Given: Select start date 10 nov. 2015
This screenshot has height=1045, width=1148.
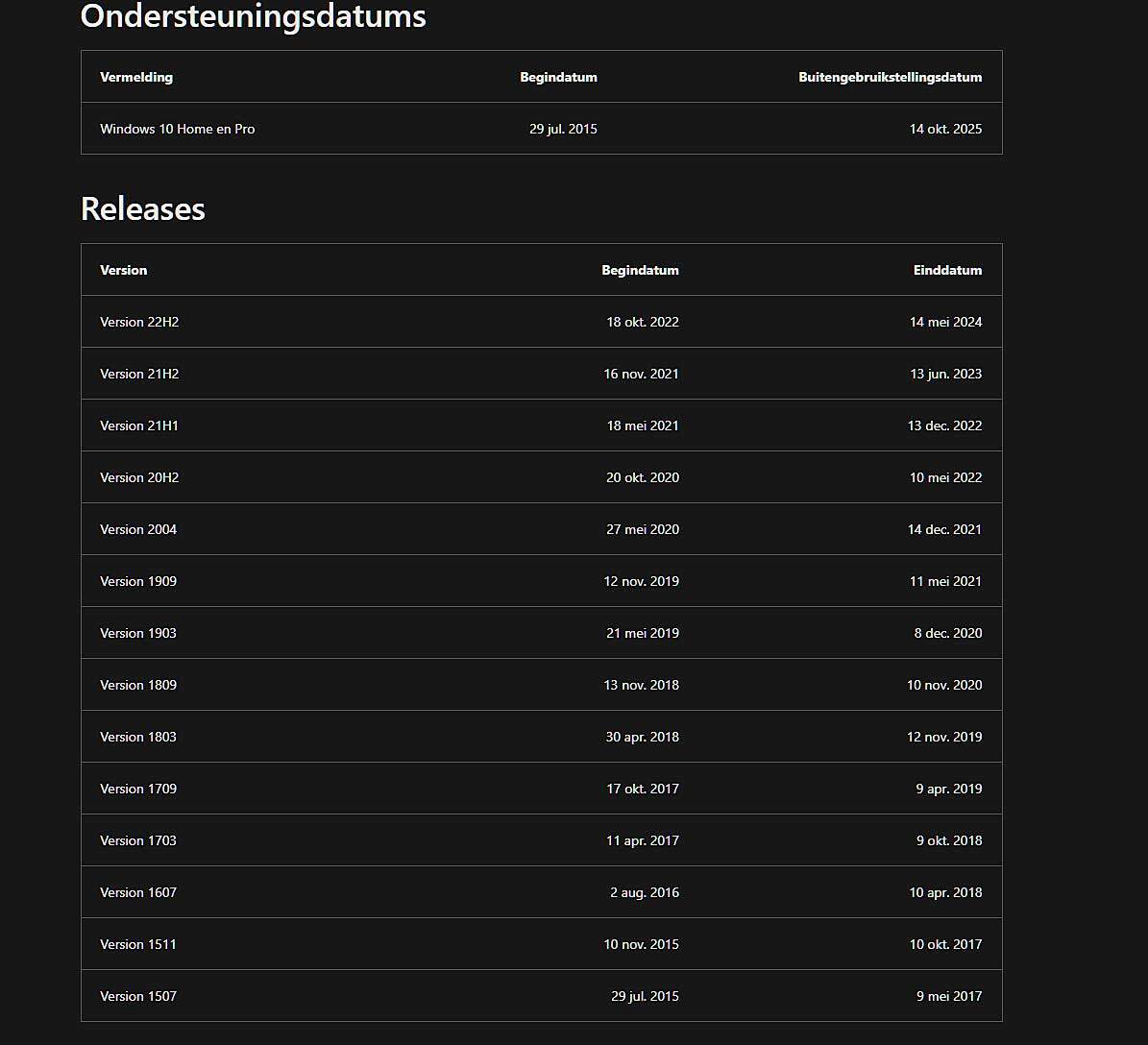Looking at the screenshot, I should (x=641, y=945).
